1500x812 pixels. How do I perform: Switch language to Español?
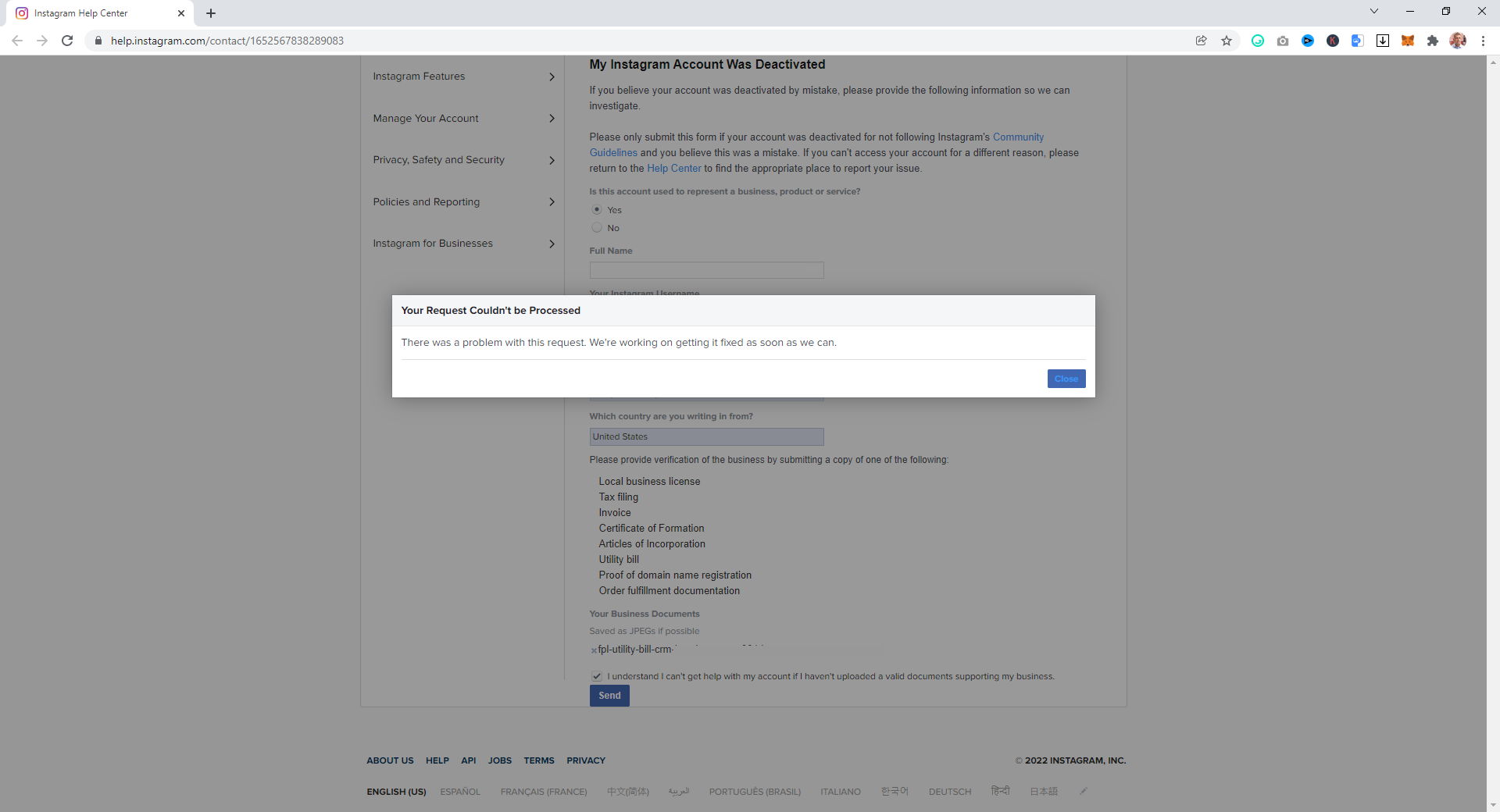[460, 792]
